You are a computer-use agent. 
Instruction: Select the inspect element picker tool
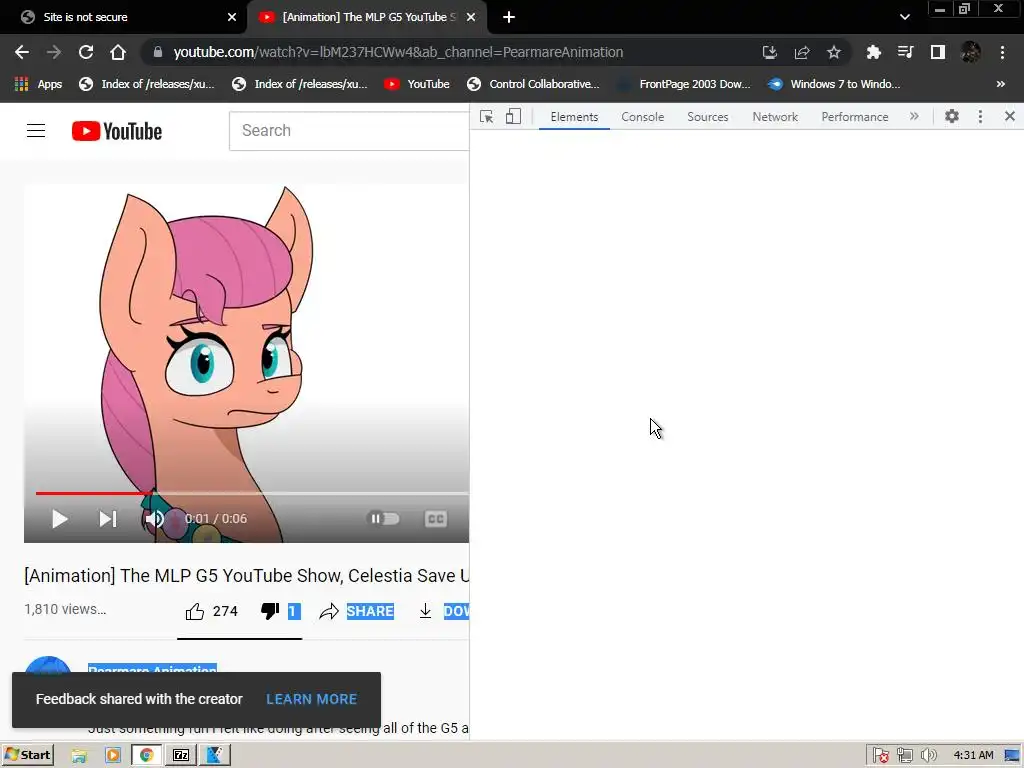pos(487,116)
